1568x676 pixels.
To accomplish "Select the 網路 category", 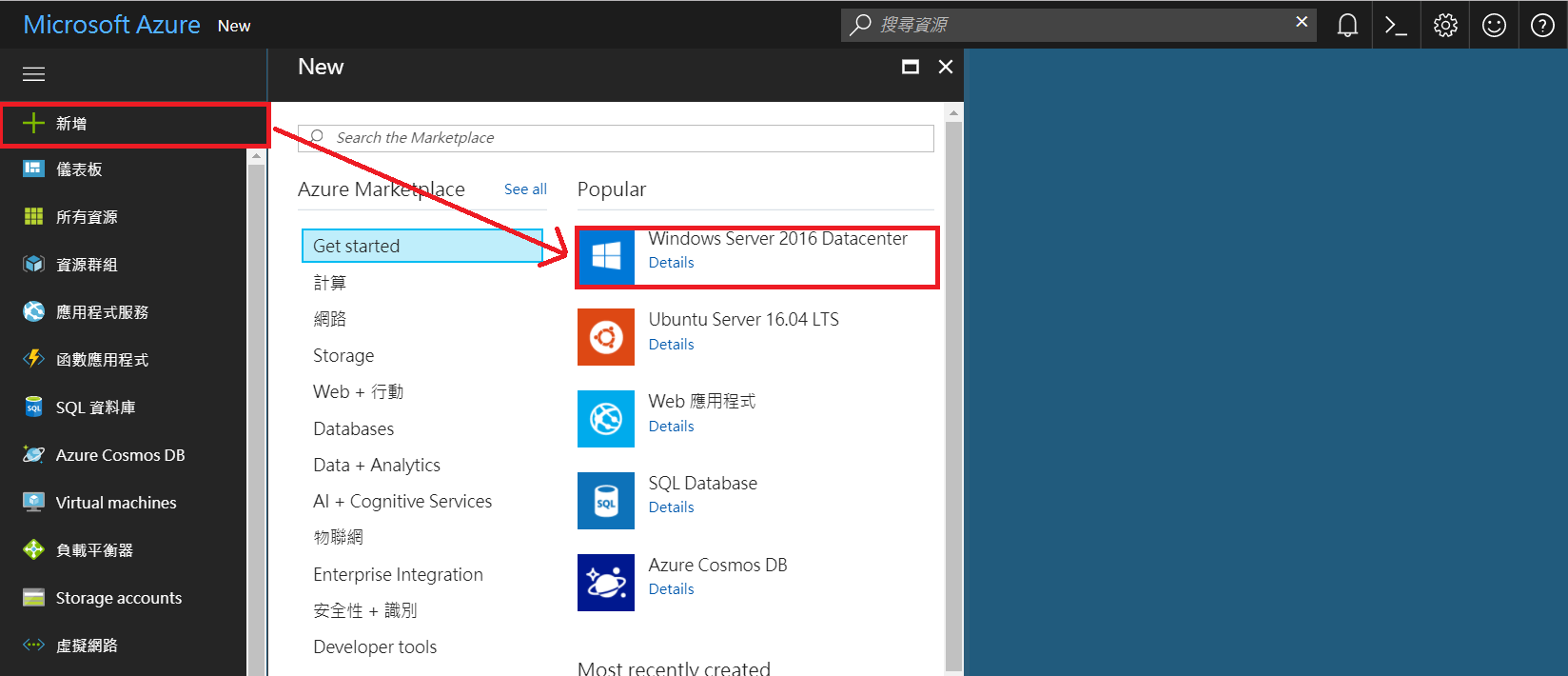I will (x=330, y=319).
